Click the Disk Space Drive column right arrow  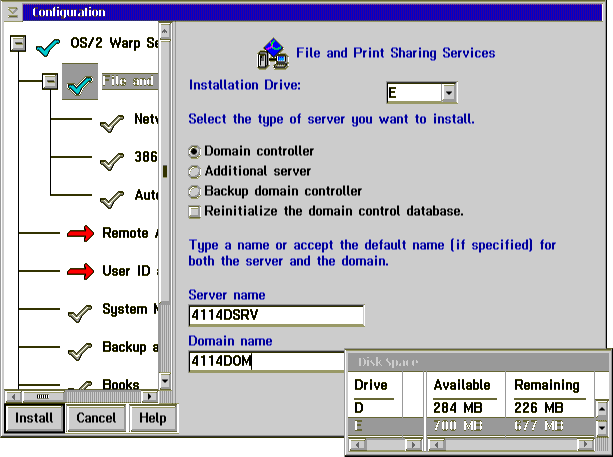413,444
